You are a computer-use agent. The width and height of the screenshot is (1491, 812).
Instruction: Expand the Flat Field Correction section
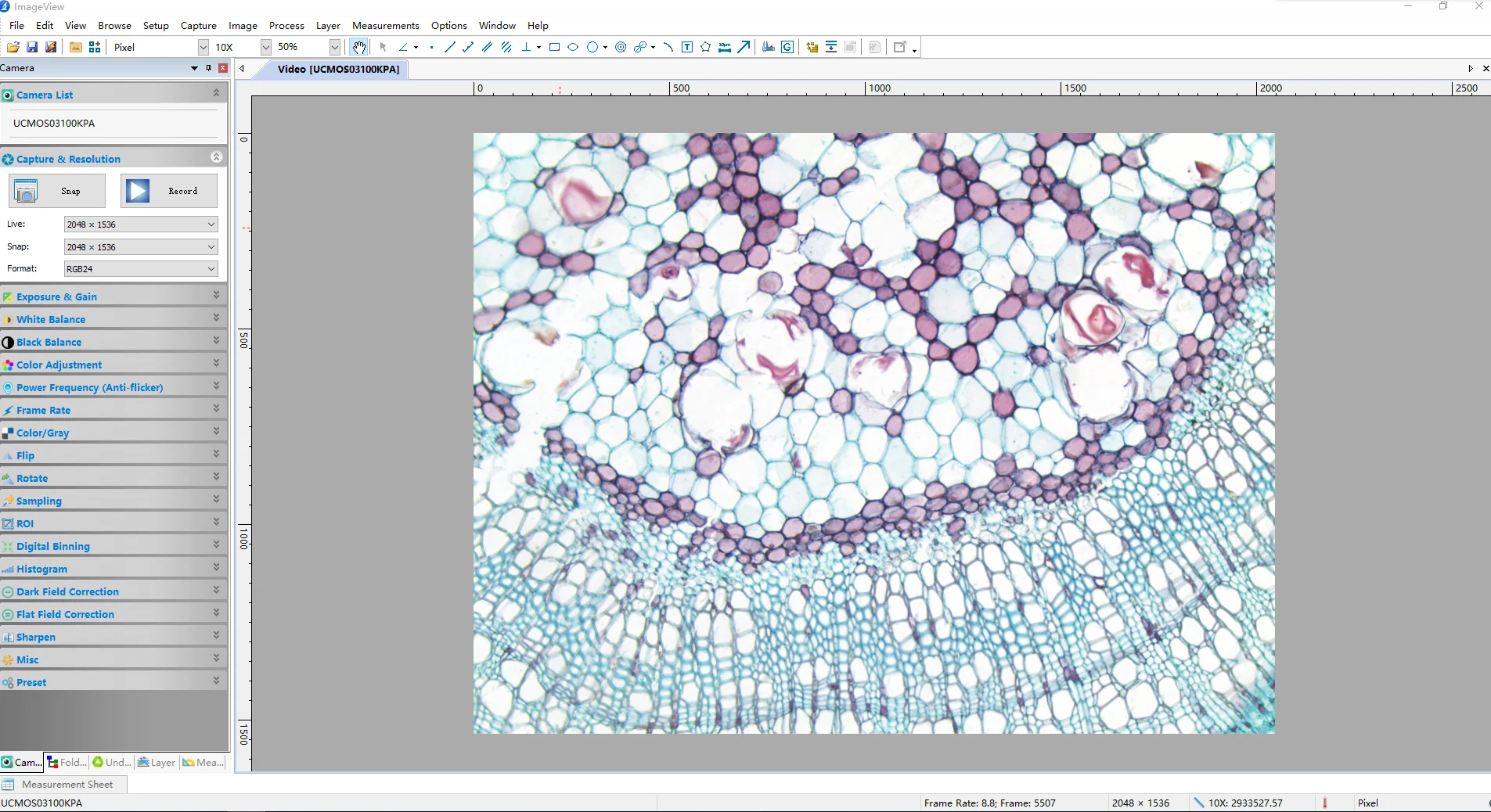[114, 614]
